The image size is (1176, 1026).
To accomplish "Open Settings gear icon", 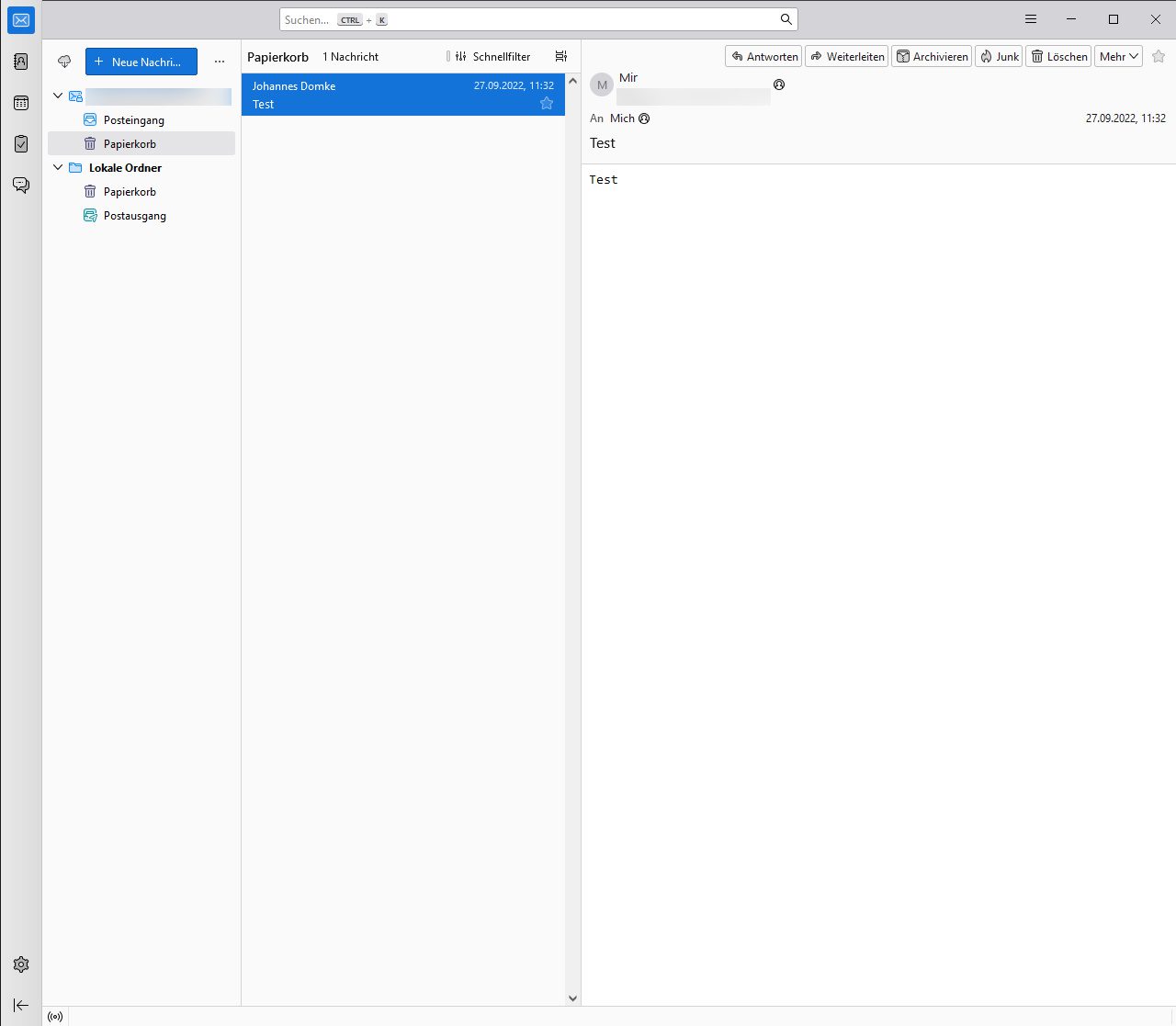I will coord(21,964).
